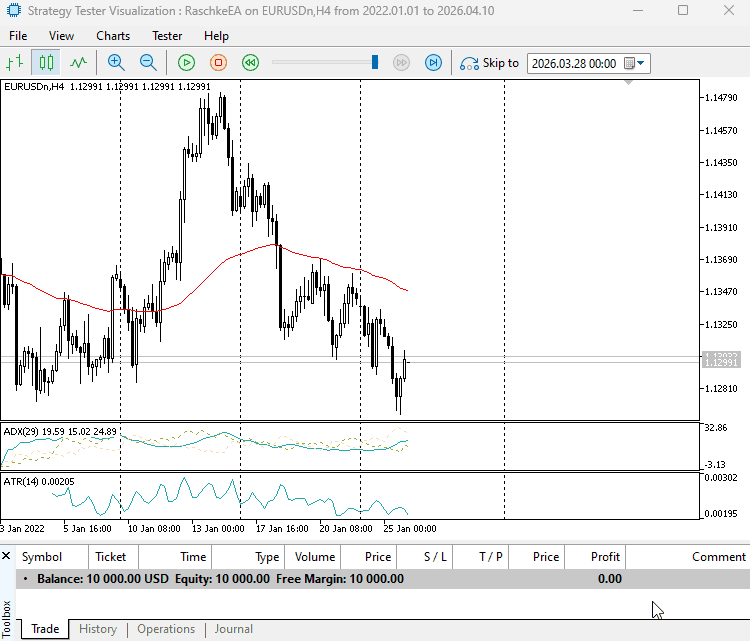
Task: Open the File menu
Action: pos(18,36)
